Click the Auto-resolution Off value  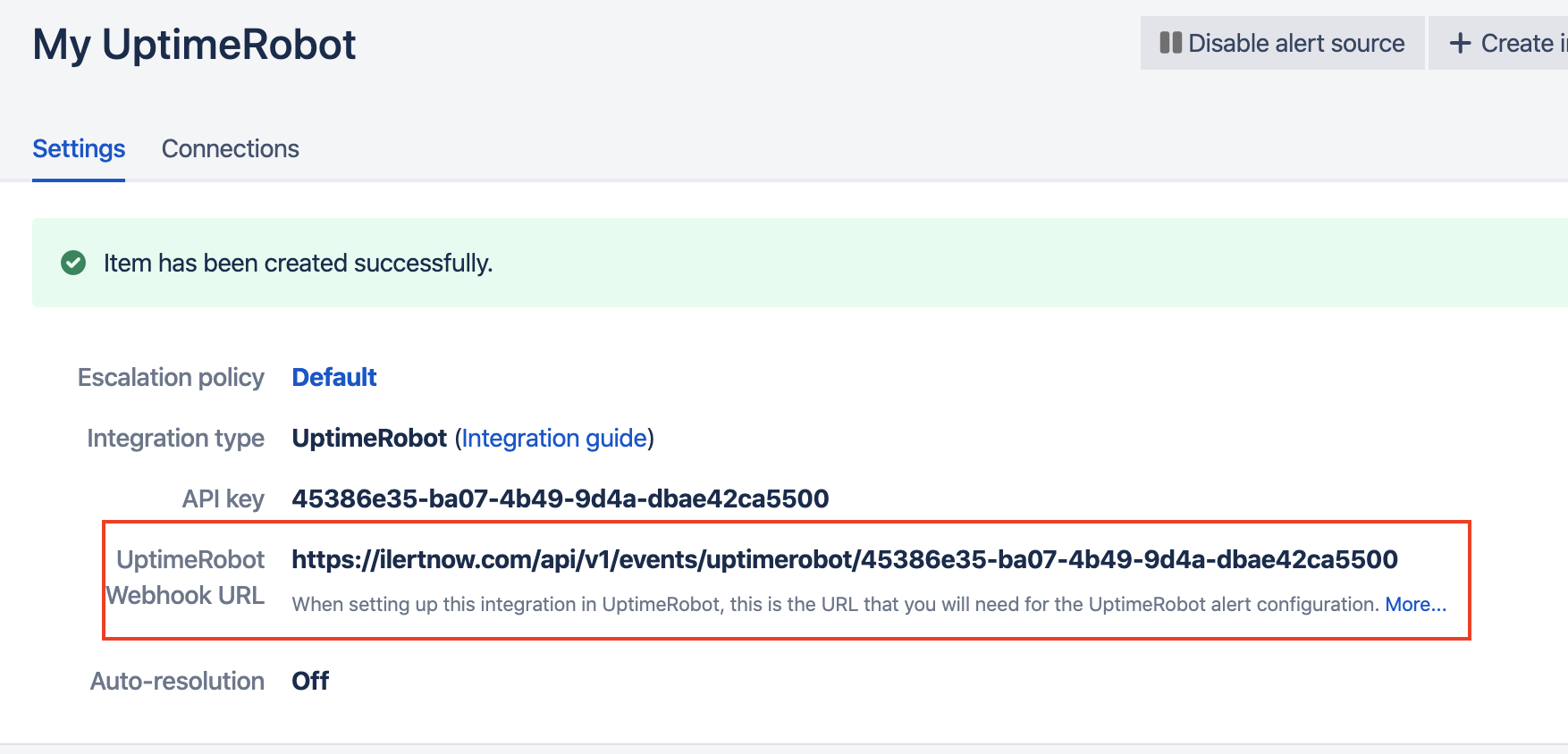tap(310, 681)
